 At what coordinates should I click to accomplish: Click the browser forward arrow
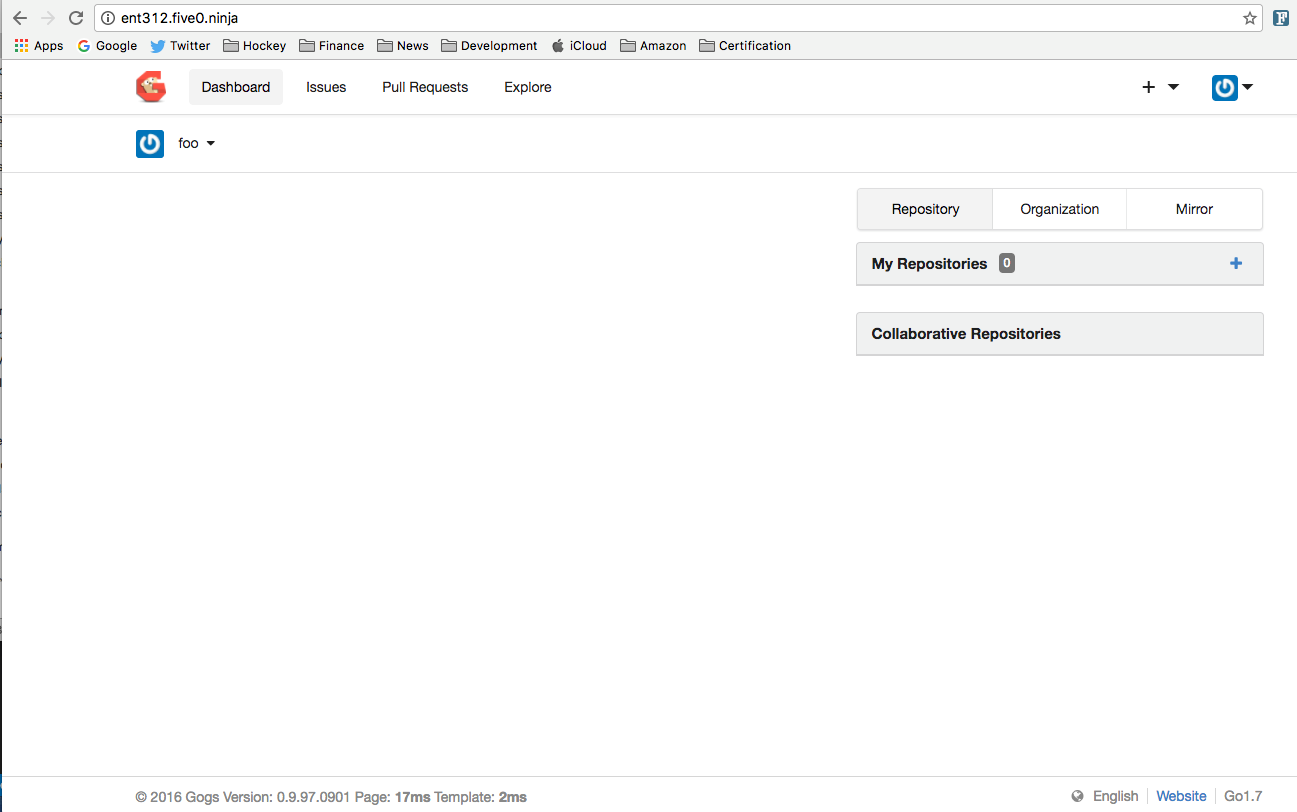47,18
